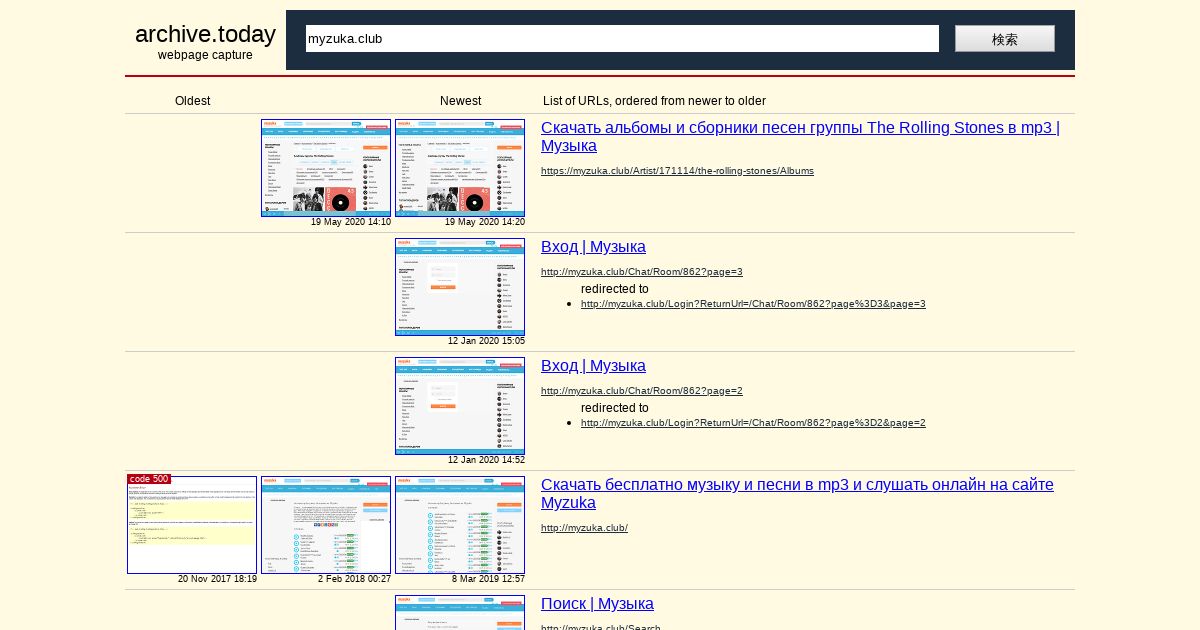Open the snapshot thumbnail dated 12 Jan 2020 14:52

(460, 406)
